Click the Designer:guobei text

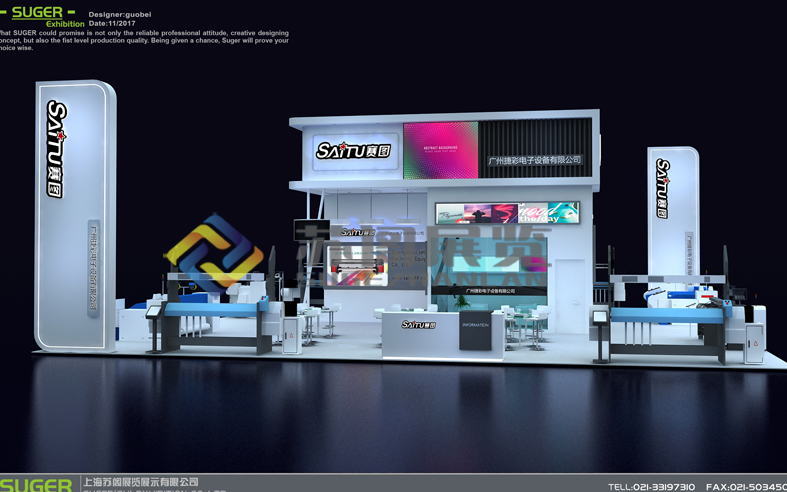[x=120, y=15]
